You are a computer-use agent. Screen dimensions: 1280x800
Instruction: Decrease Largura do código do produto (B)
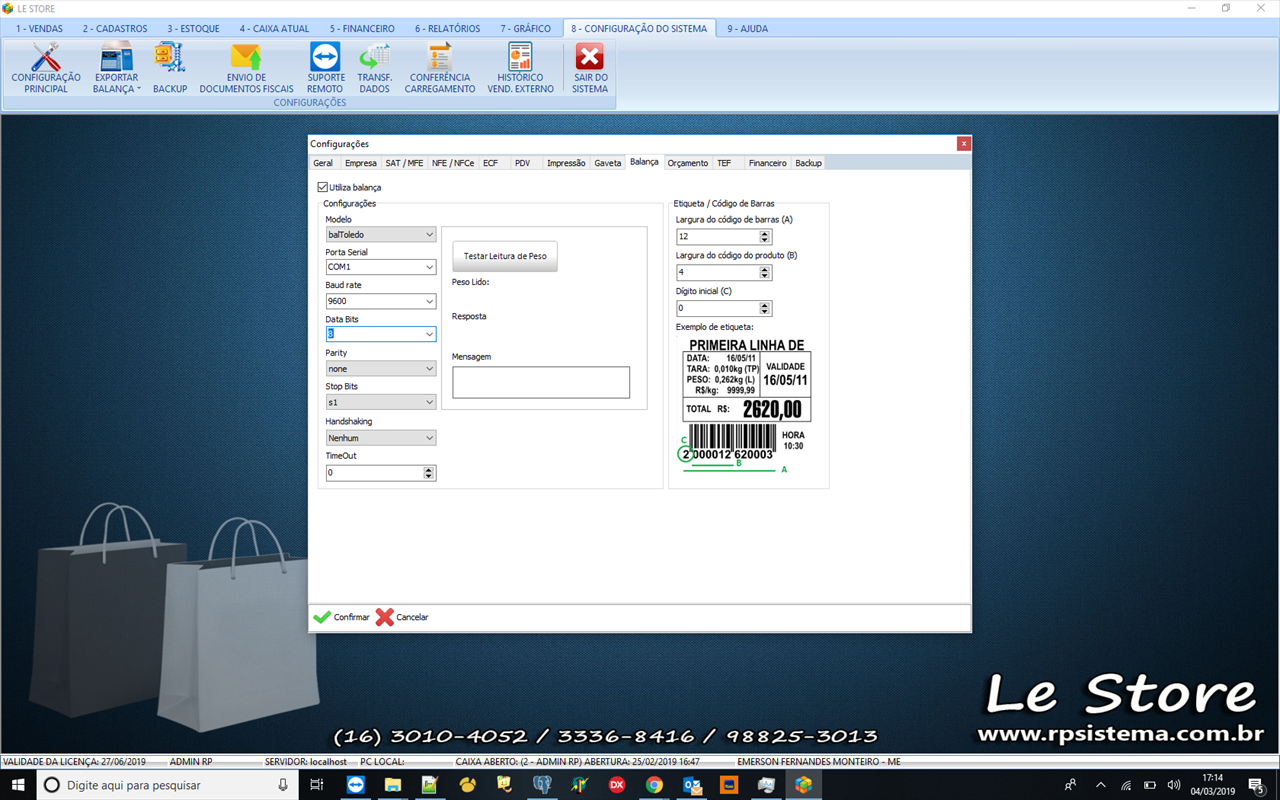coord(765,276)
